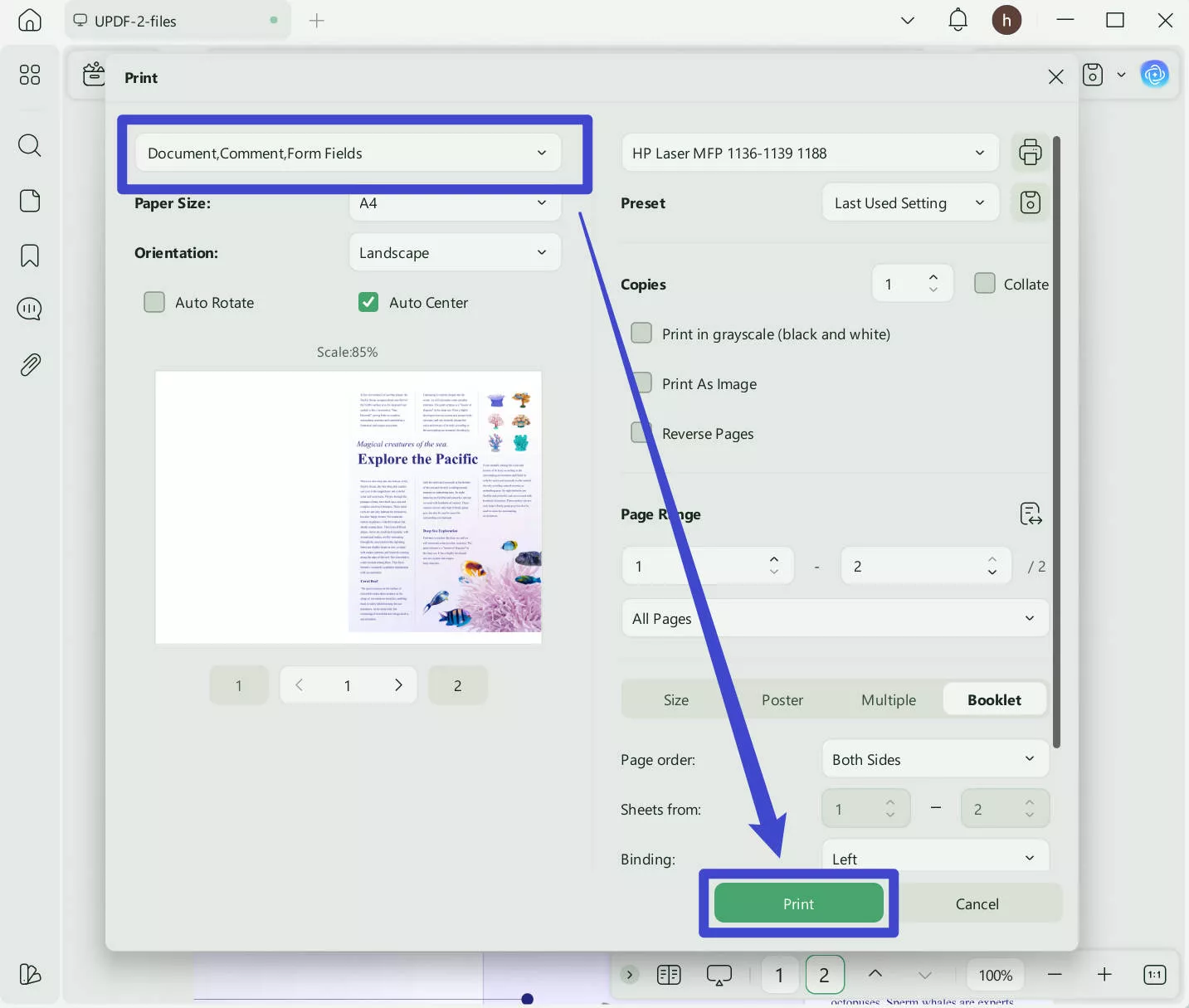Image resolution: width=1189 pixels, height=1008 pixels.
Task: Show previous preview page
Action: tap(300, 684)
